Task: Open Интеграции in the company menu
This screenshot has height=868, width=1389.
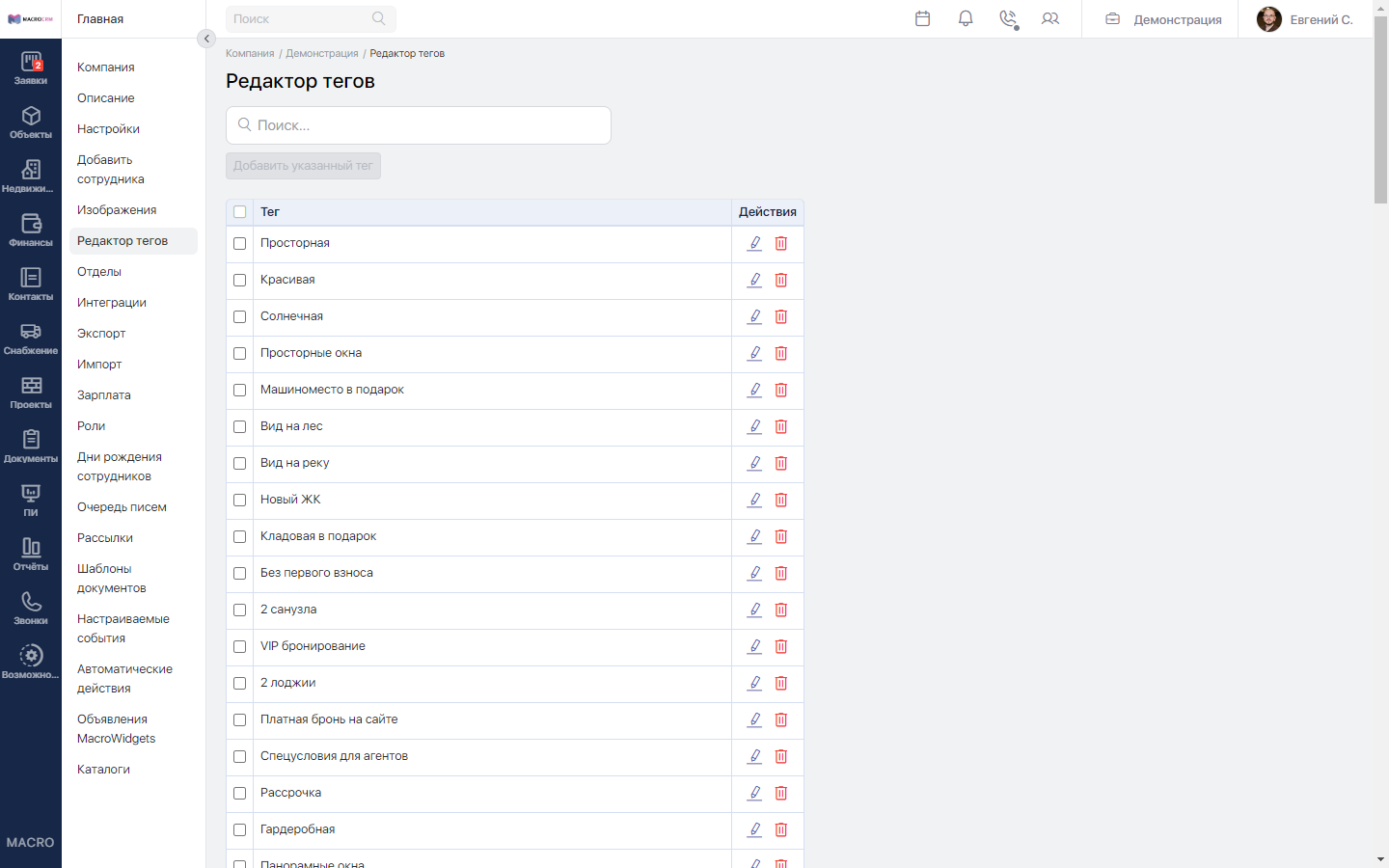Action: tap(112, 303)
